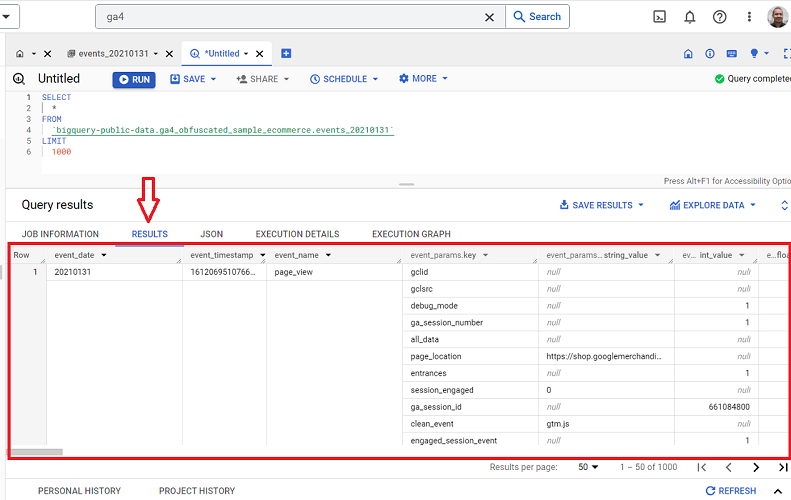The height and width of the screenshot is (500, 791).
Task: Open events_20210131 tab dropdown arrow
Action: tap(156, 53)
